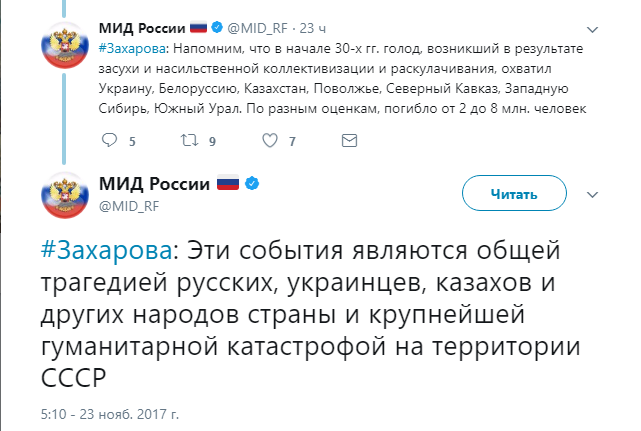Viewport: 641px width, 431px height.
Task: Click the reply icon on the top tweet
Action: (103, 142)
